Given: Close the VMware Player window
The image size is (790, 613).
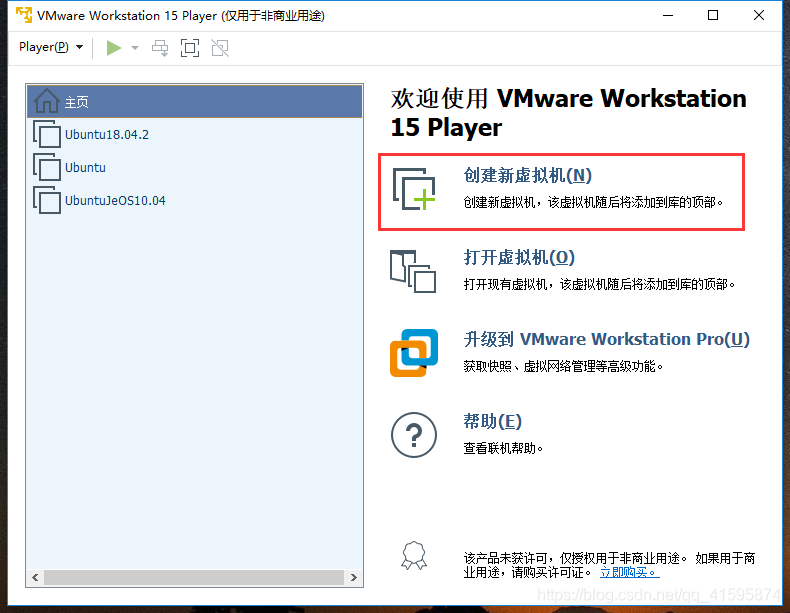Looking at the screenshot, I should [x=759, y=16].
